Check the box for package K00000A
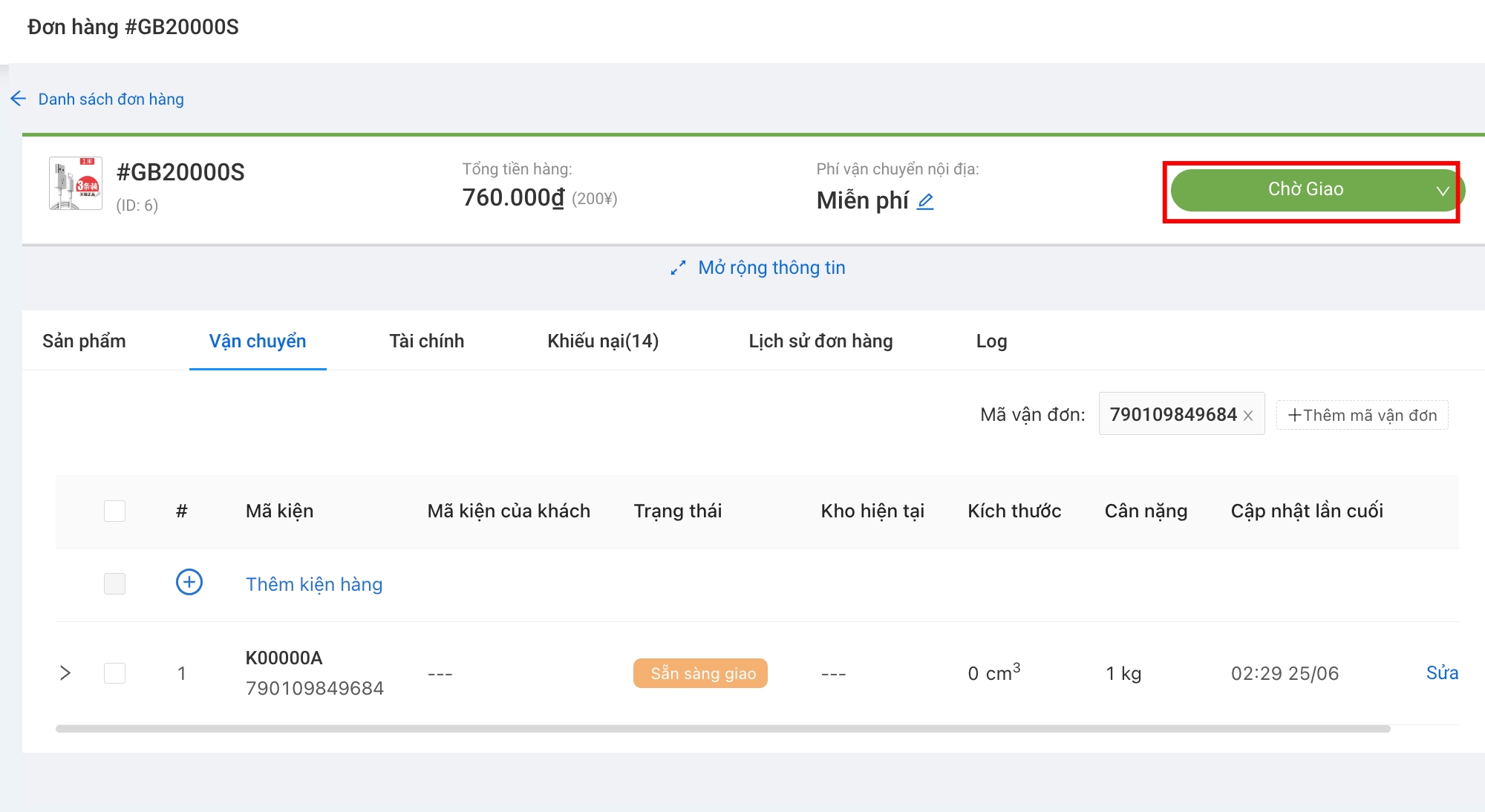 114,673
